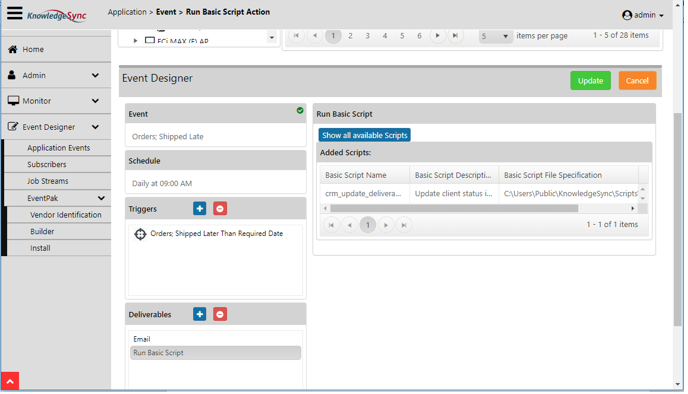Image resolution: width=688 pixels, height=394 pixels.
Task: Select page 1 in scripts pager
Action: pos(368,225)
